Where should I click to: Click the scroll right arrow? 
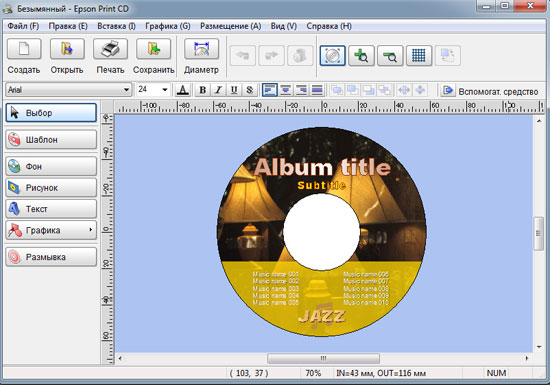point(526,358)
